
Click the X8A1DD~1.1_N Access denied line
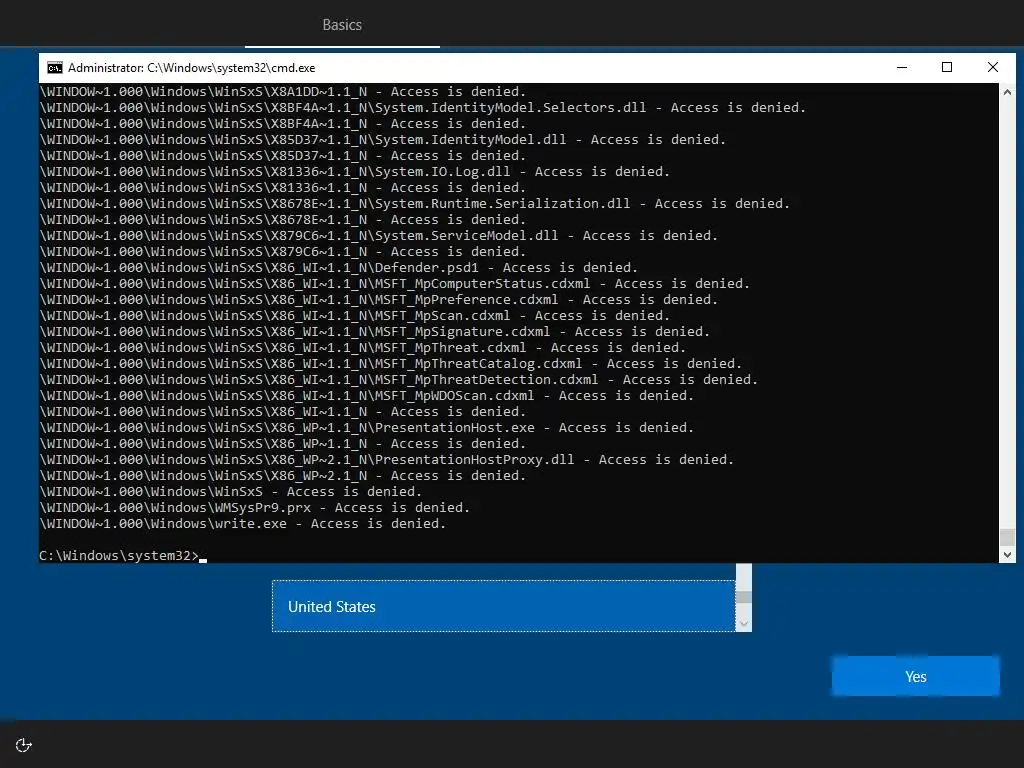tap(283, 92)
